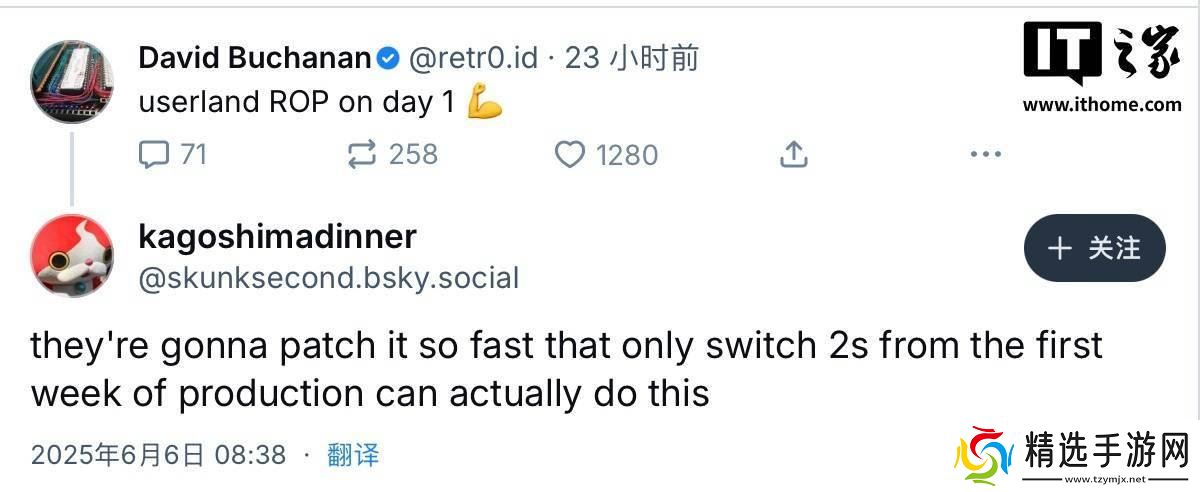Click the www.ithome.com URL text

click(x=1101, y=104)
